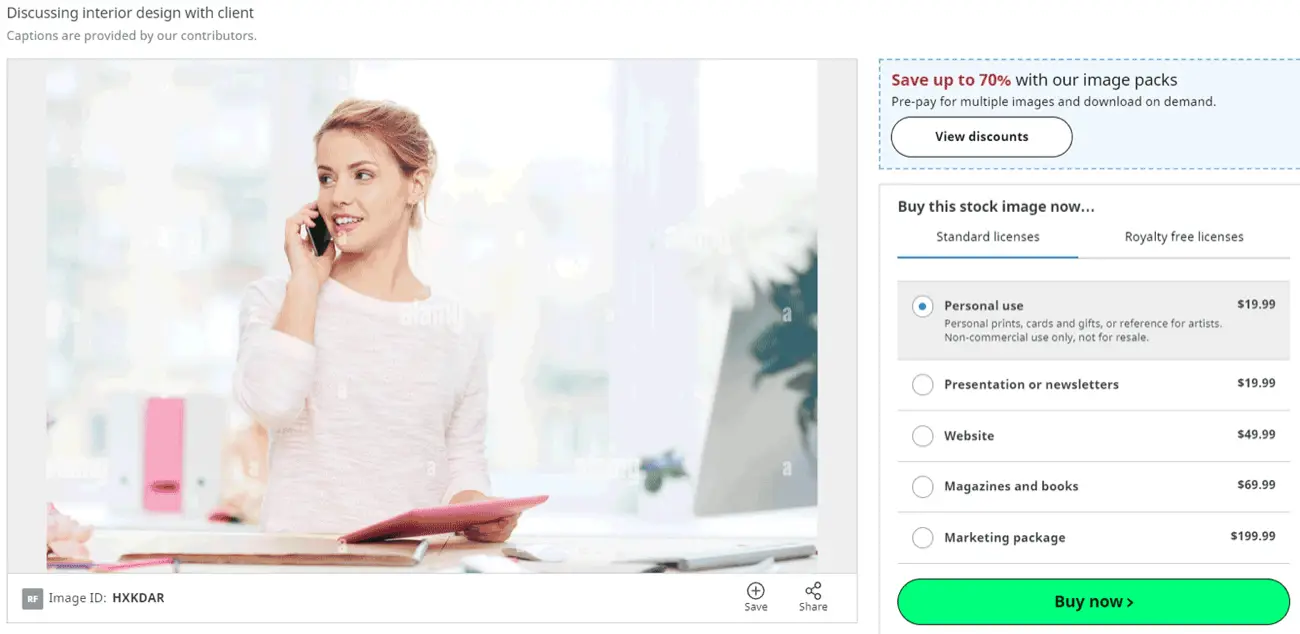Open the Royalty free licenses tab
The width and height of the screenshot is (1300, 634).
click(x=1183, y=237)
